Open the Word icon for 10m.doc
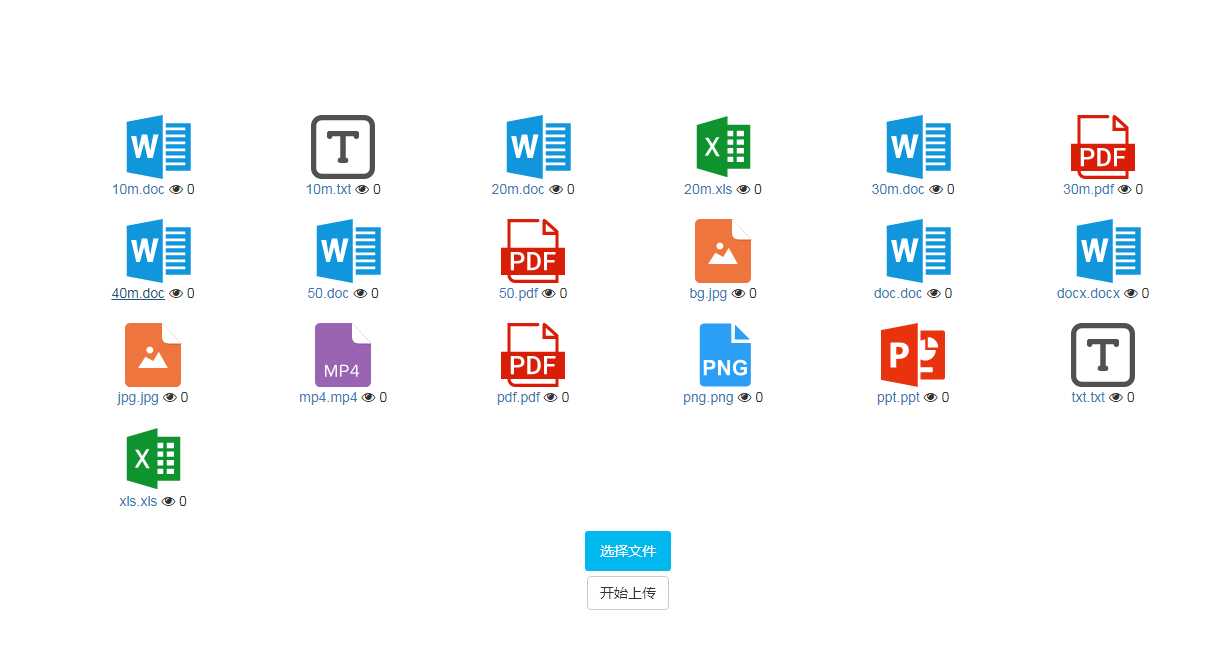The width and height of the screenshot is (1211, 662). [x=158, y=147]
